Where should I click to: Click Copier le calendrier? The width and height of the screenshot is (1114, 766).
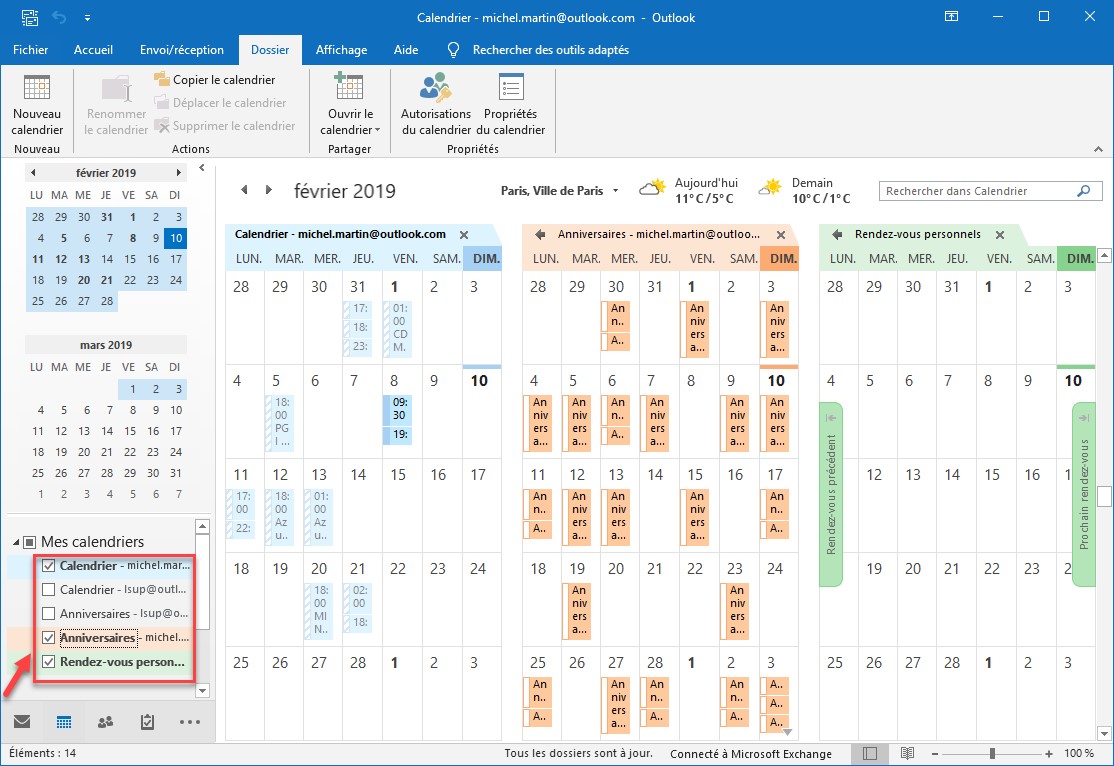click(x=214, y=79)
